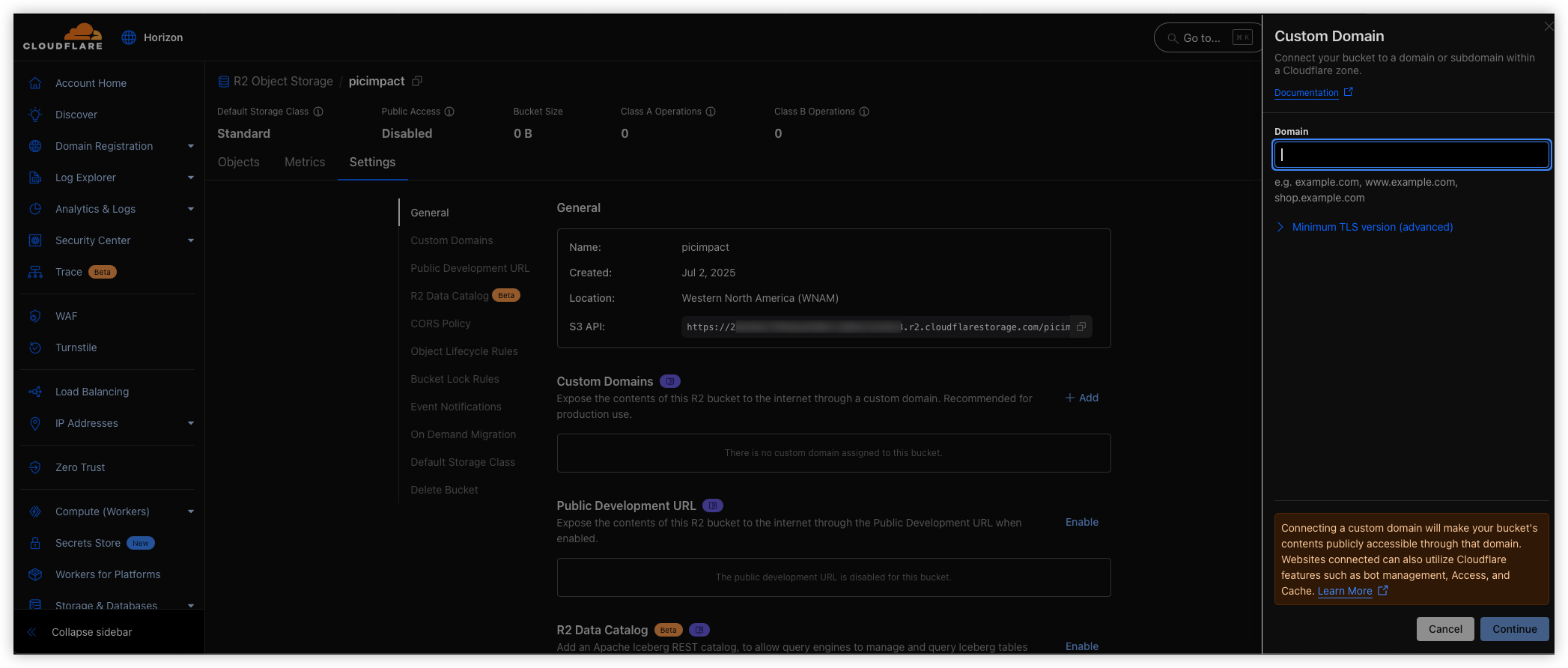
Task: Open Workers for Platforms
Action: click(108, 574)
